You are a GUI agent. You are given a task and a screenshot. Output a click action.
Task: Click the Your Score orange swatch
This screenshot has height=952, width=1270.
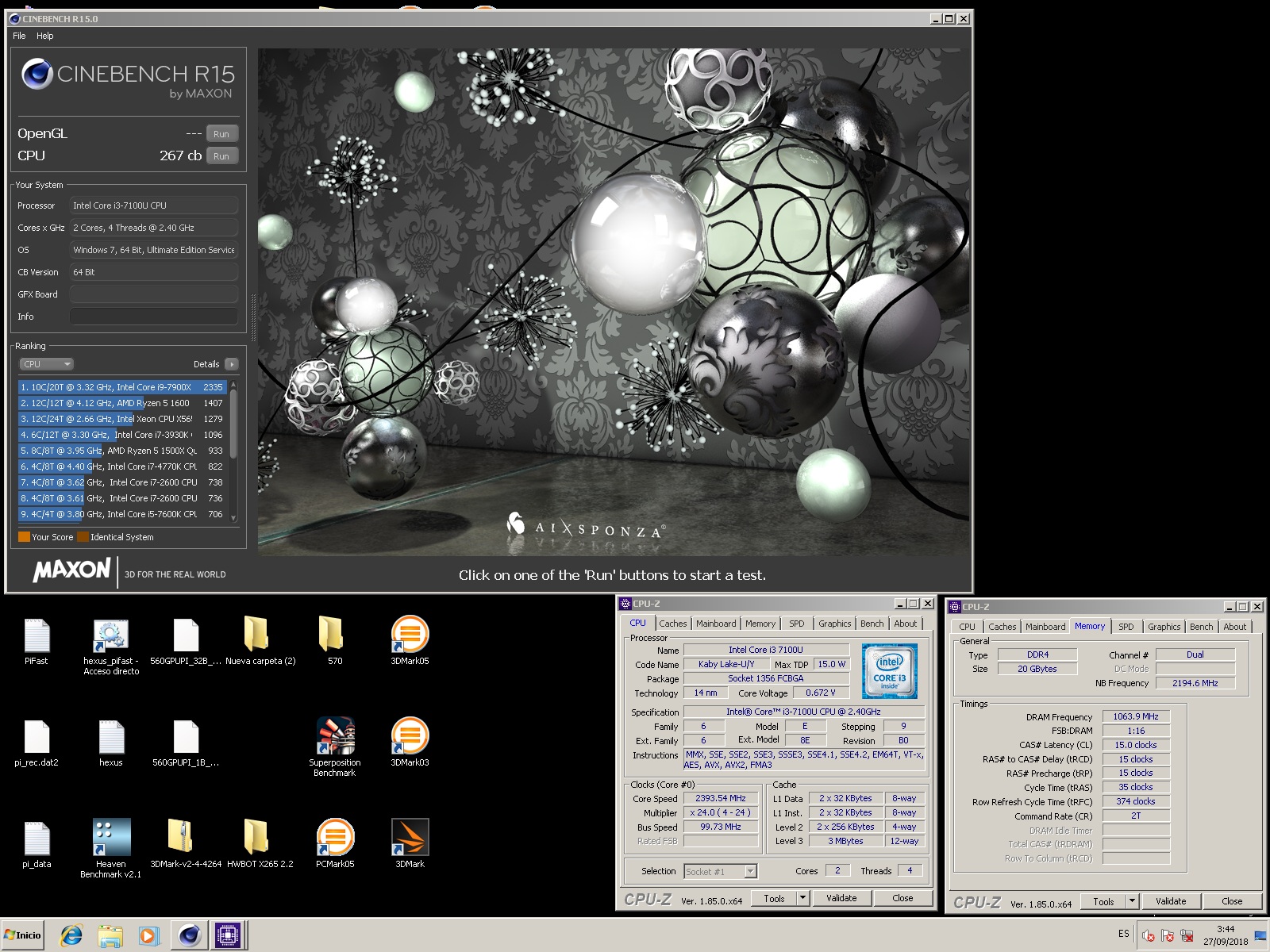(x=24, y=537)
